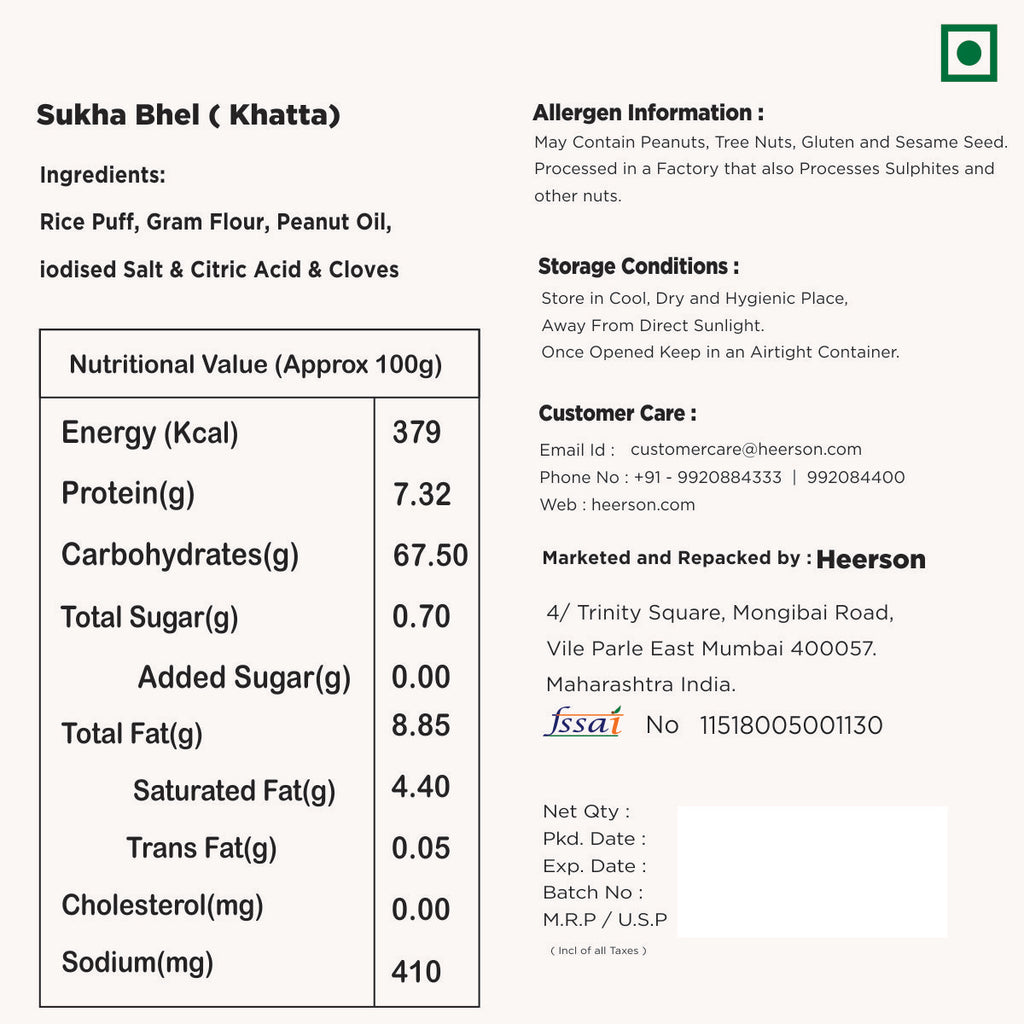1024x1024 pixels.
Task: Click the Nutritional Value table header
Action: pos(256,364)
